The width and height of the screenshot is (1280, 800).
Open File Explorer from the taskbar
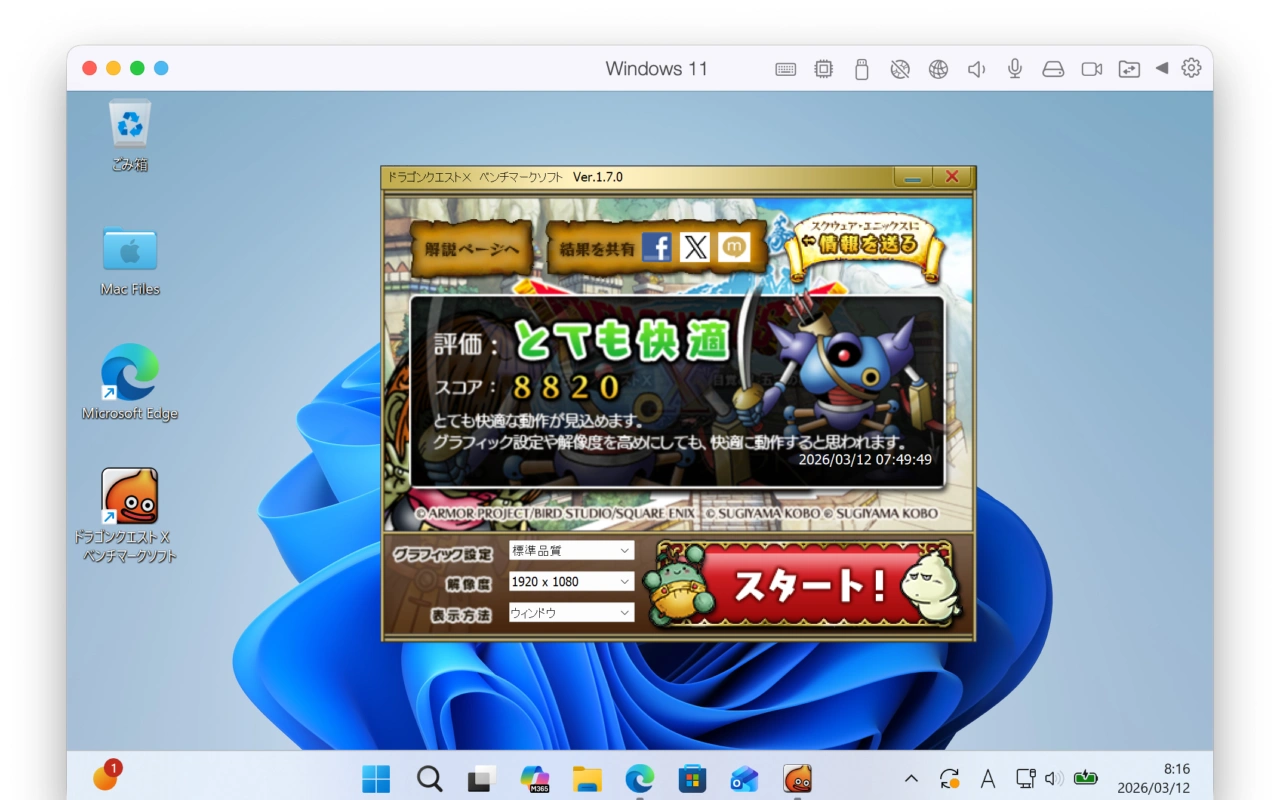(x=586, y=778)
